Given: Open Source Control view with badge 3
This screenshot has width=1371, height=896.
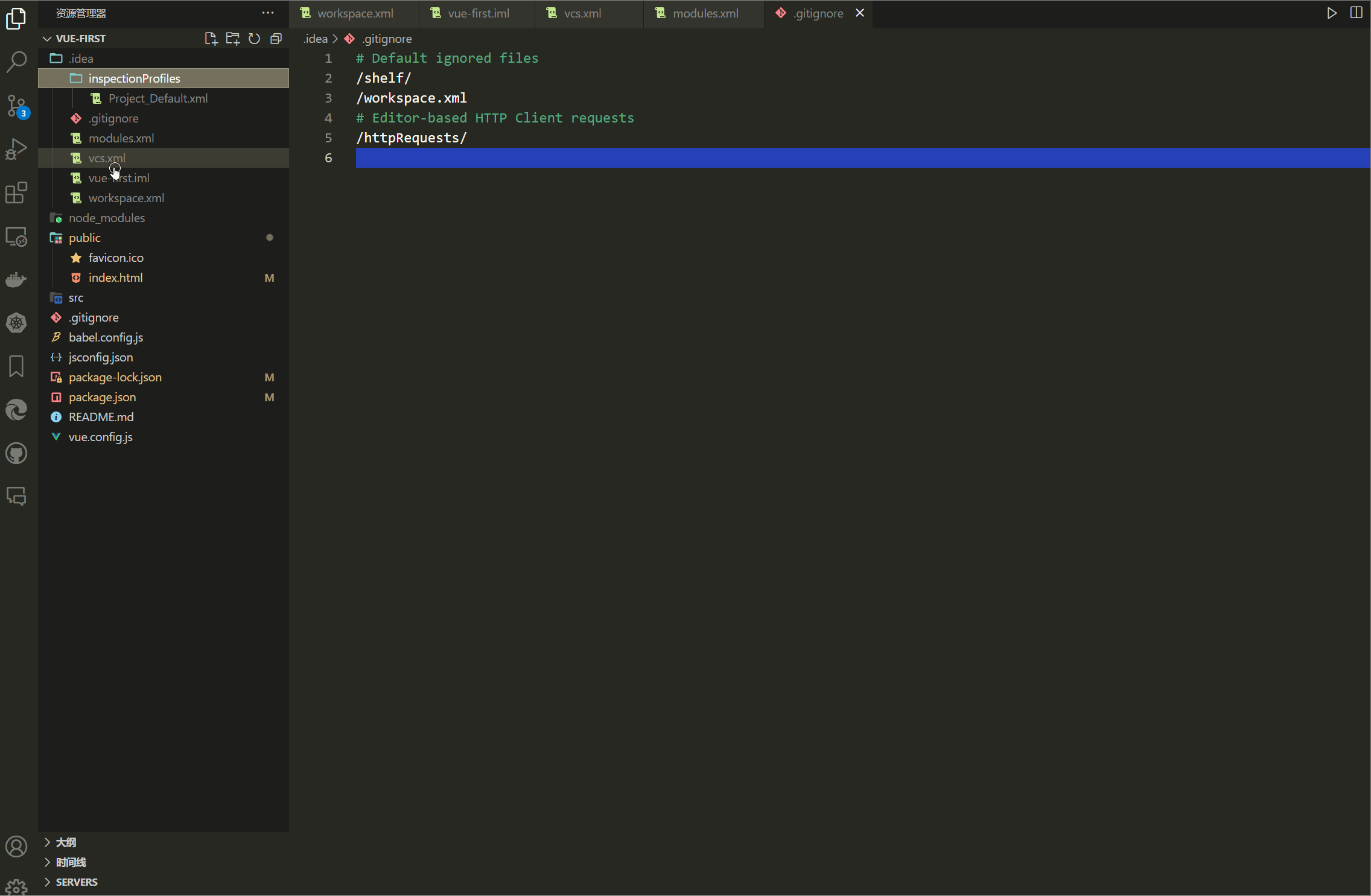Looking at the screenshot, I should click(16, 106).
